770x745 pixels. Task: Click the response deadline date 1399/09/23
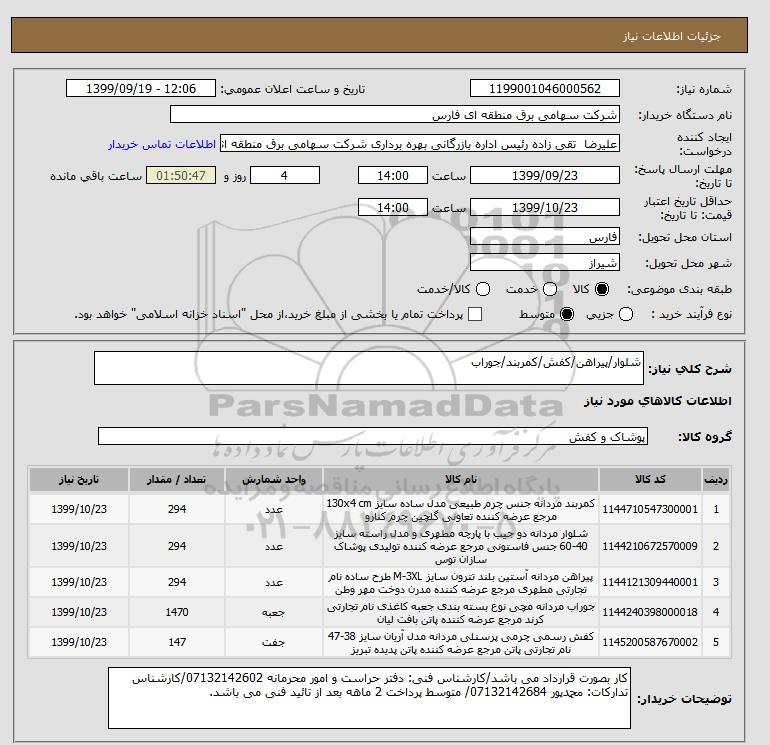[x=545, y=175]
